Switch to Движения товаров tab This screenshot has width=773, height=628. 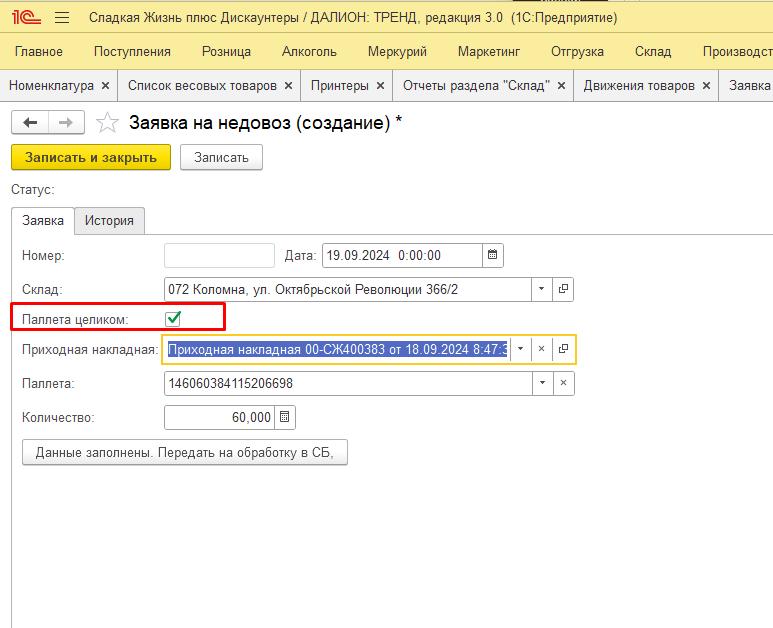639,86
